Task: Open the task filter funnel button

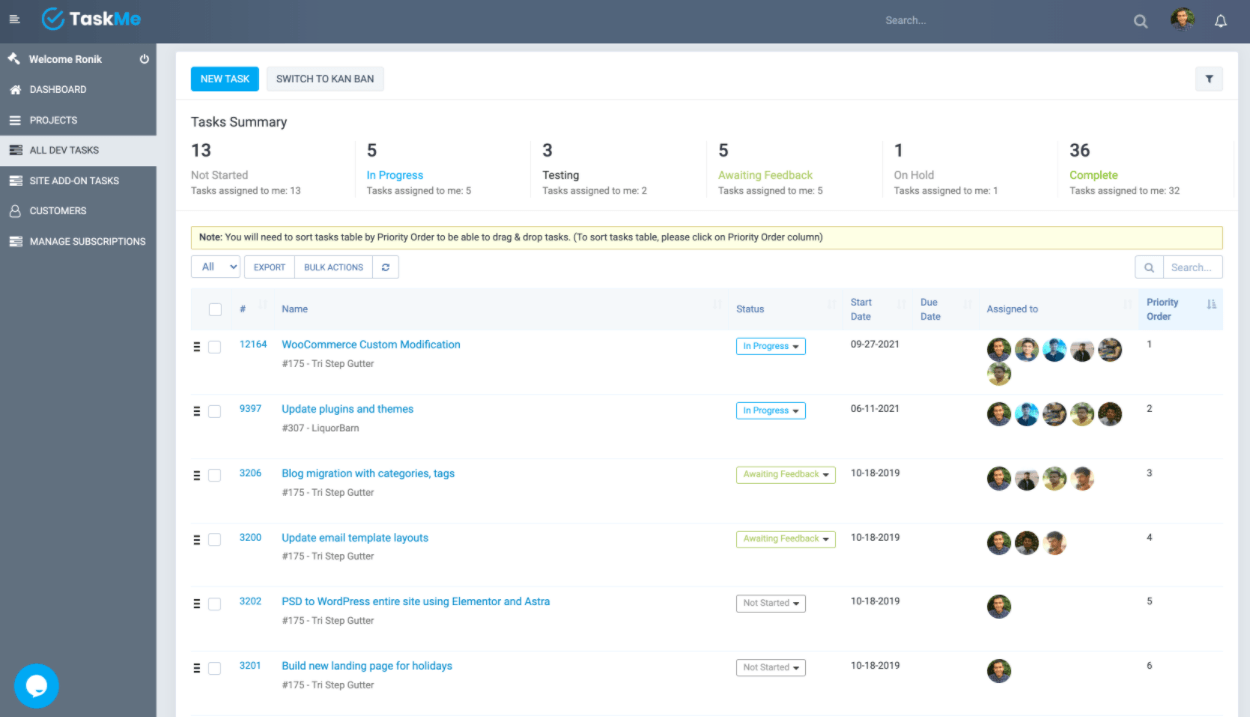Action: pyautogui.click(x=1209, y=79)
